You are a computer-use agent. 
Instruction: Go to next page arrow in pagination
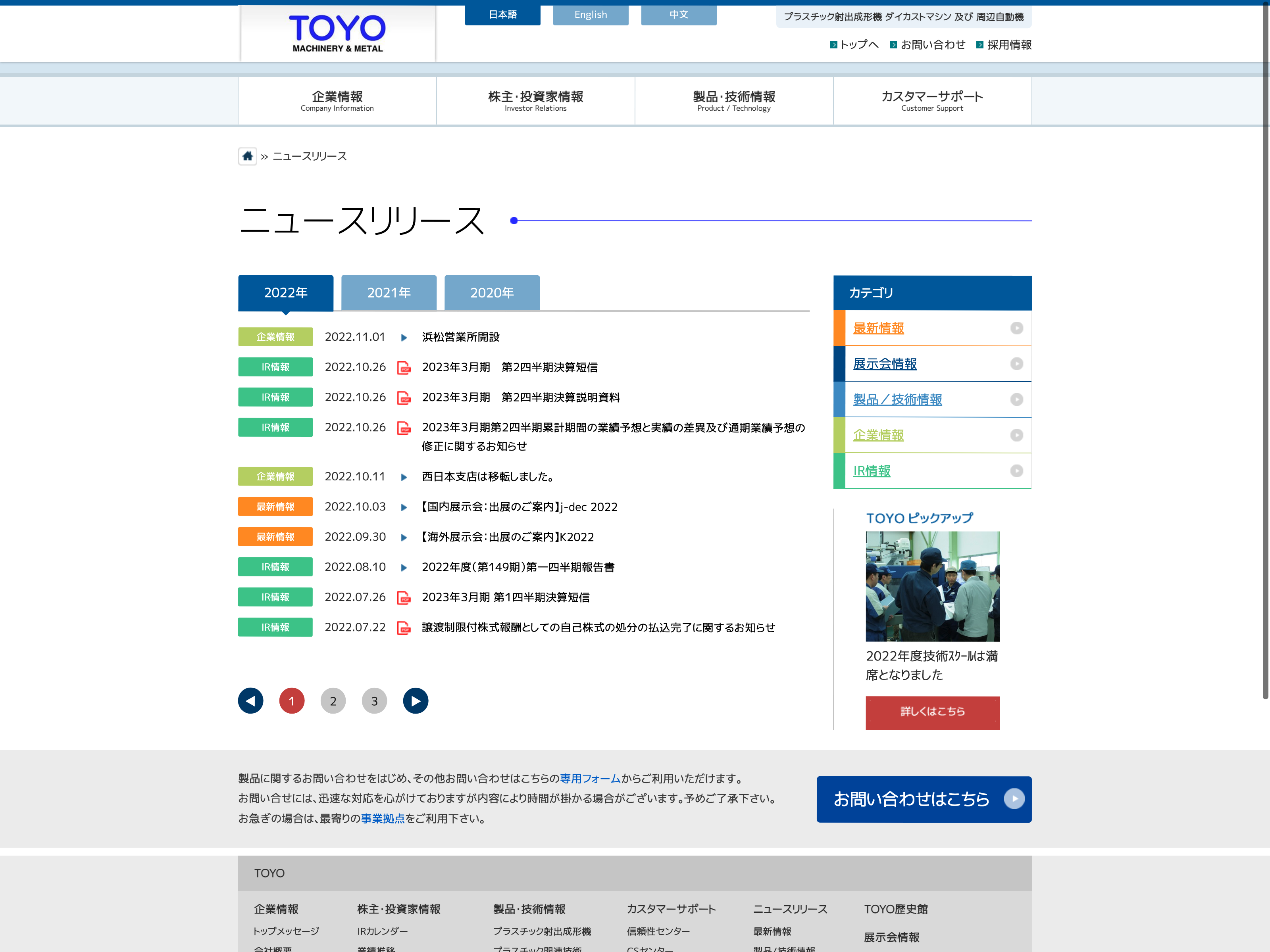(416, 701)
